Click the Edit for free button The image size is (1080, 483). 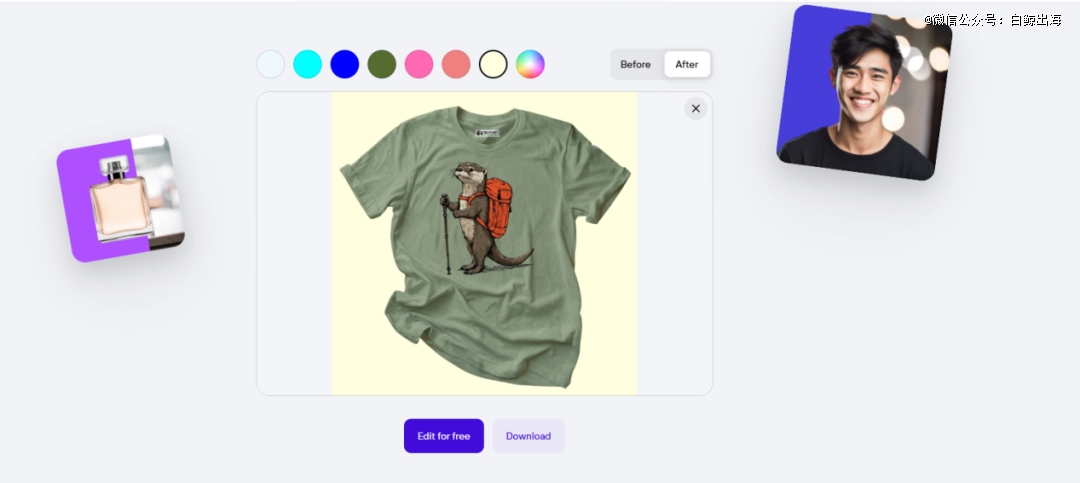444,436
